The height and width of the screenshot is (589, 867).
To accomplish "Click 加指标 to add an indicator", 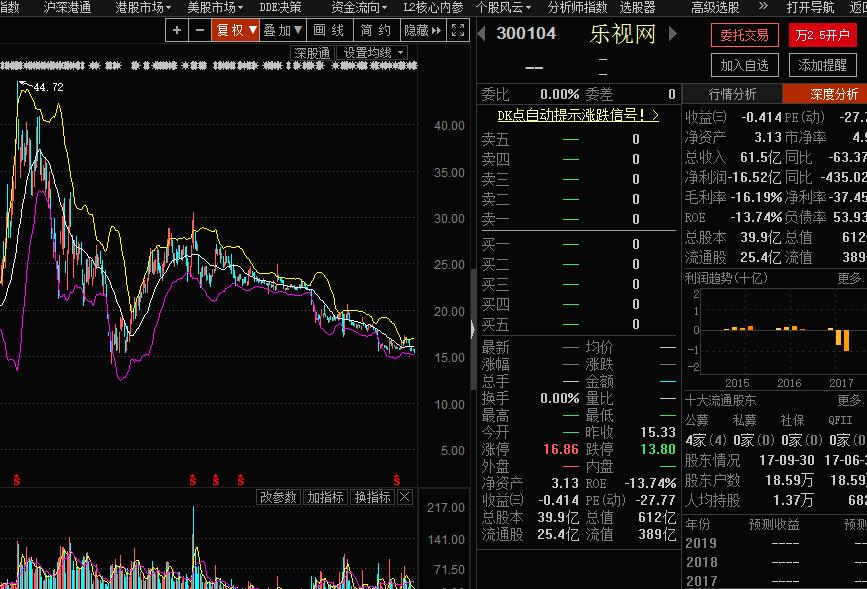I will click(324, 495).
